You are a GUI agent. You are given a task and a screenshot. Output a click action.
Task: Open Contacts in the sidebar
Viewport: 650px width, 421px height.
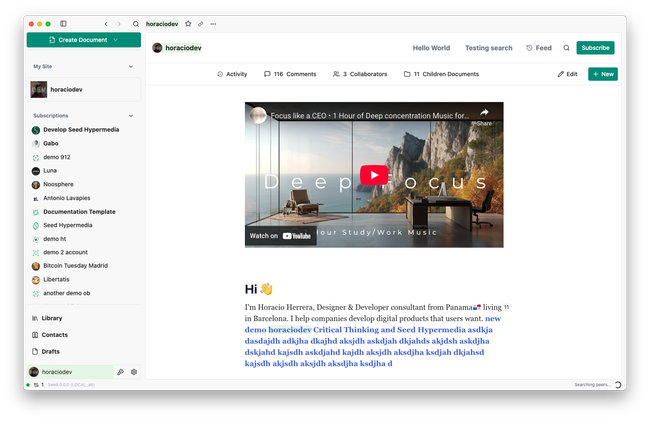coord(54,335)
